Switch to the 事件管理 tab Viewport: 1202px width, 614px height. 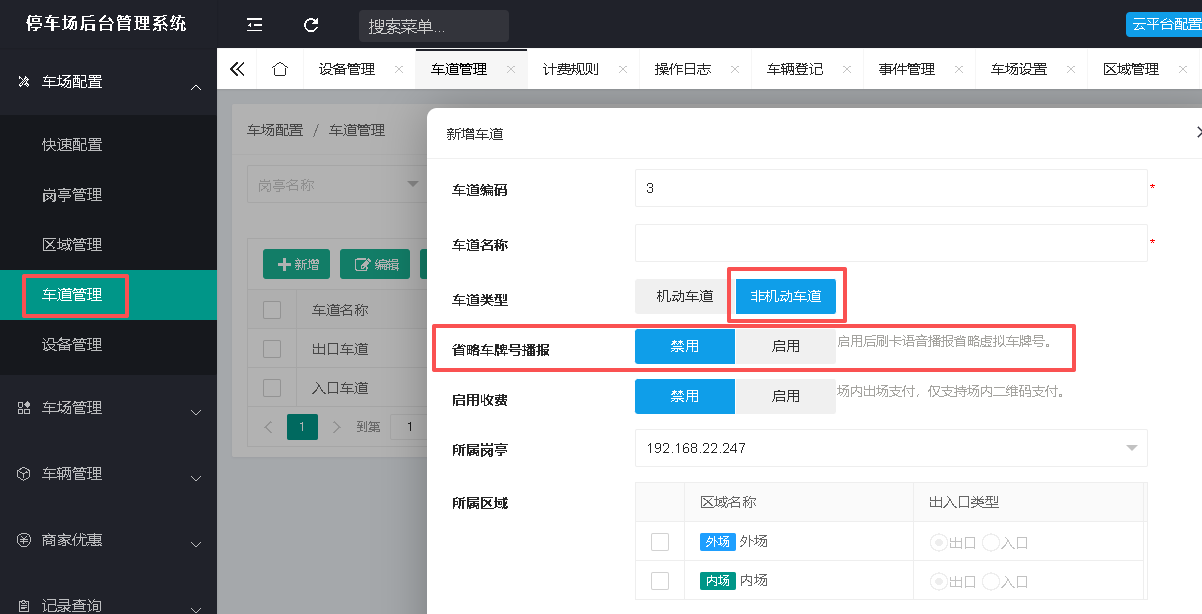(907, 69)
